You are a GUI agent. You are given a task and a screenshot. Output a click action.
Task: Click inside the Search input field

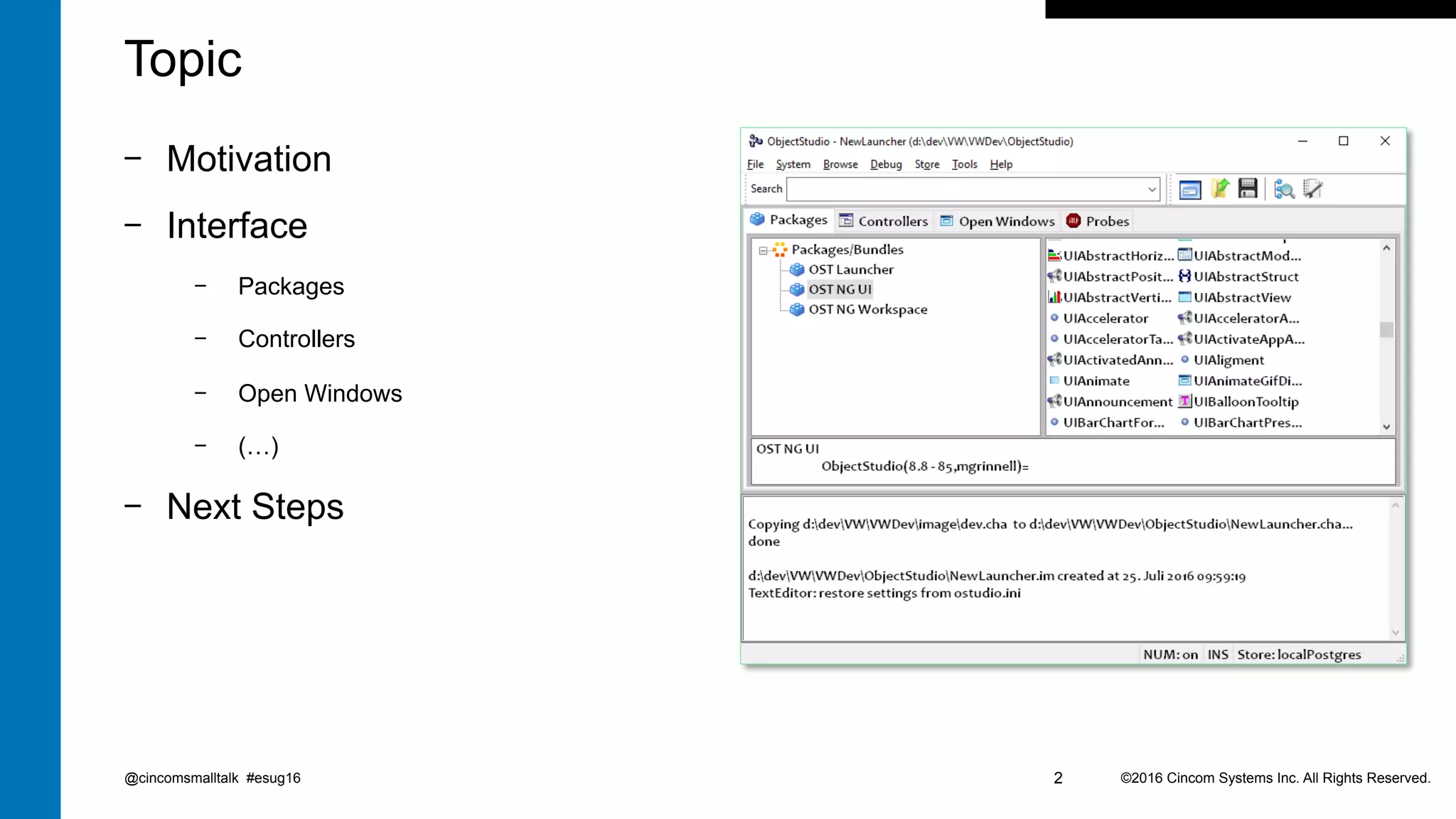click(965, 189)
